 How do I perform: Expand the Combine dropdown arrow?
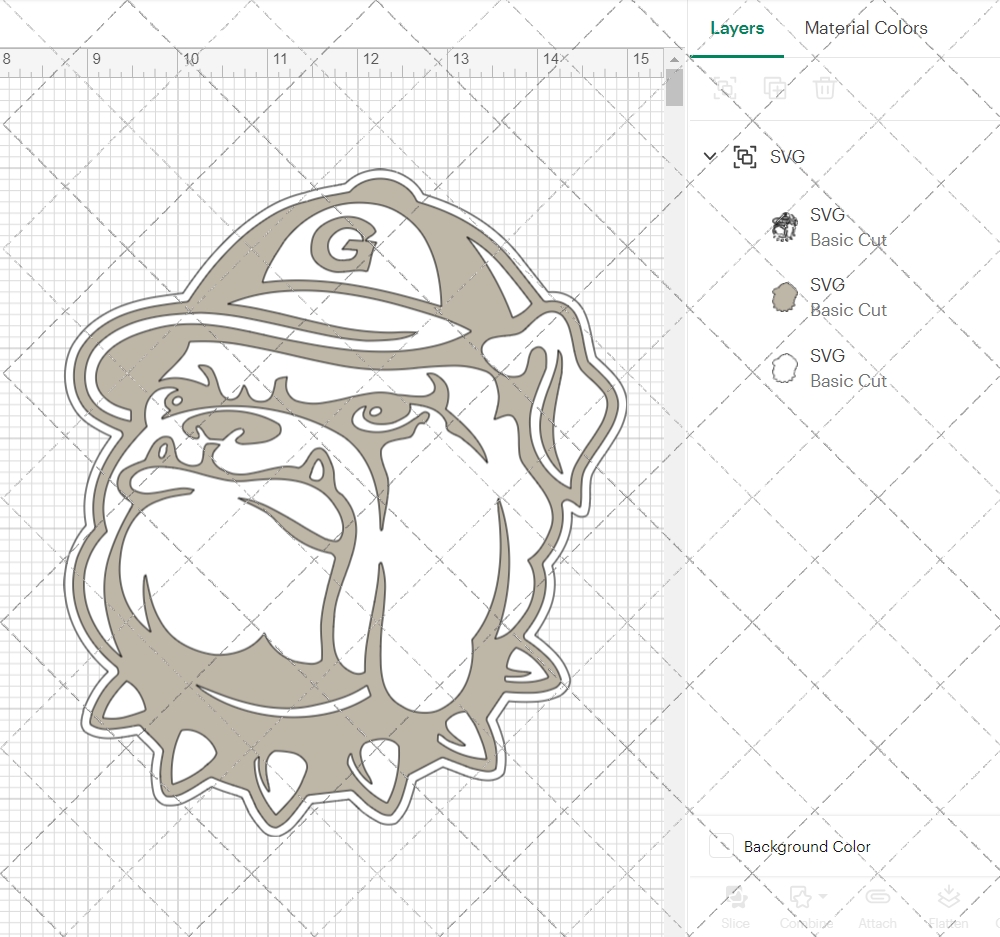823,896
